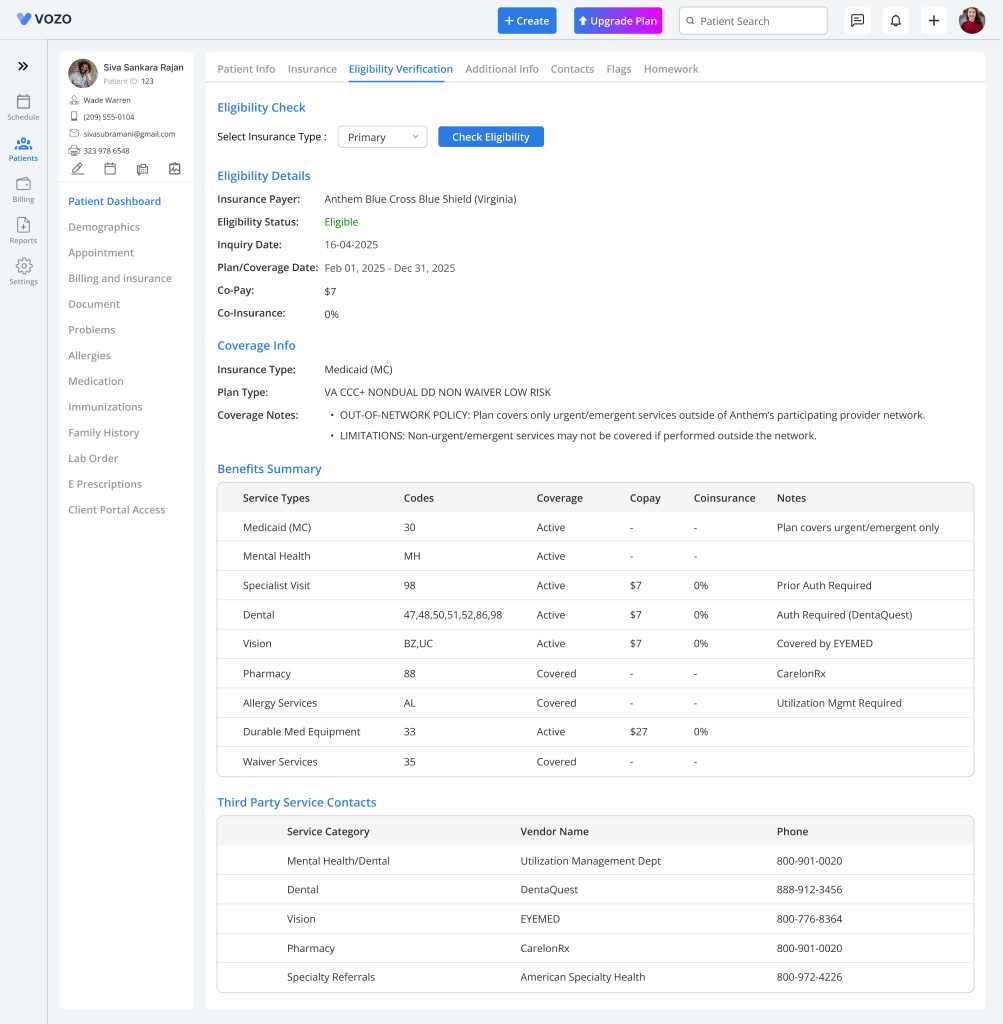The height and width of the screenshot is (1024, 1003).
Task: Click the clipboard chart icon on patient card
Action: click(x=175, y=169)
